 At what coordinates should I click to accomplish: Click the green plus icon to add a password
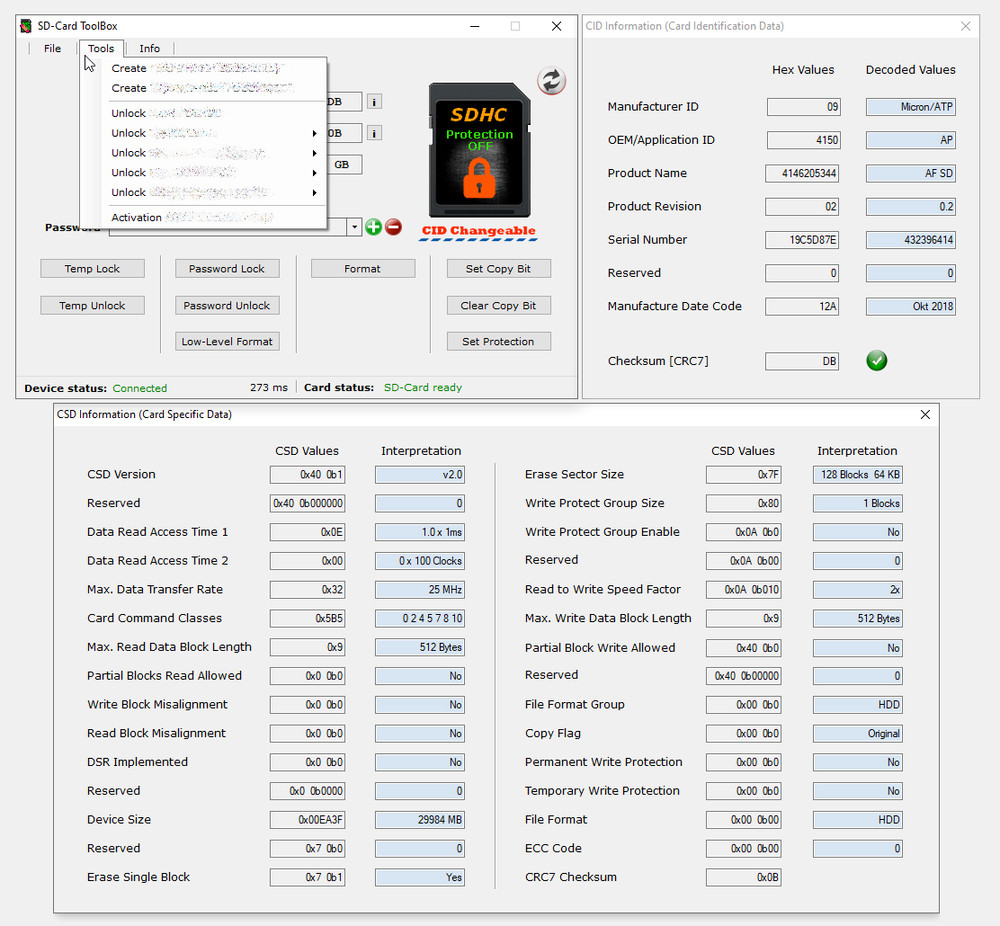(373, 227)
